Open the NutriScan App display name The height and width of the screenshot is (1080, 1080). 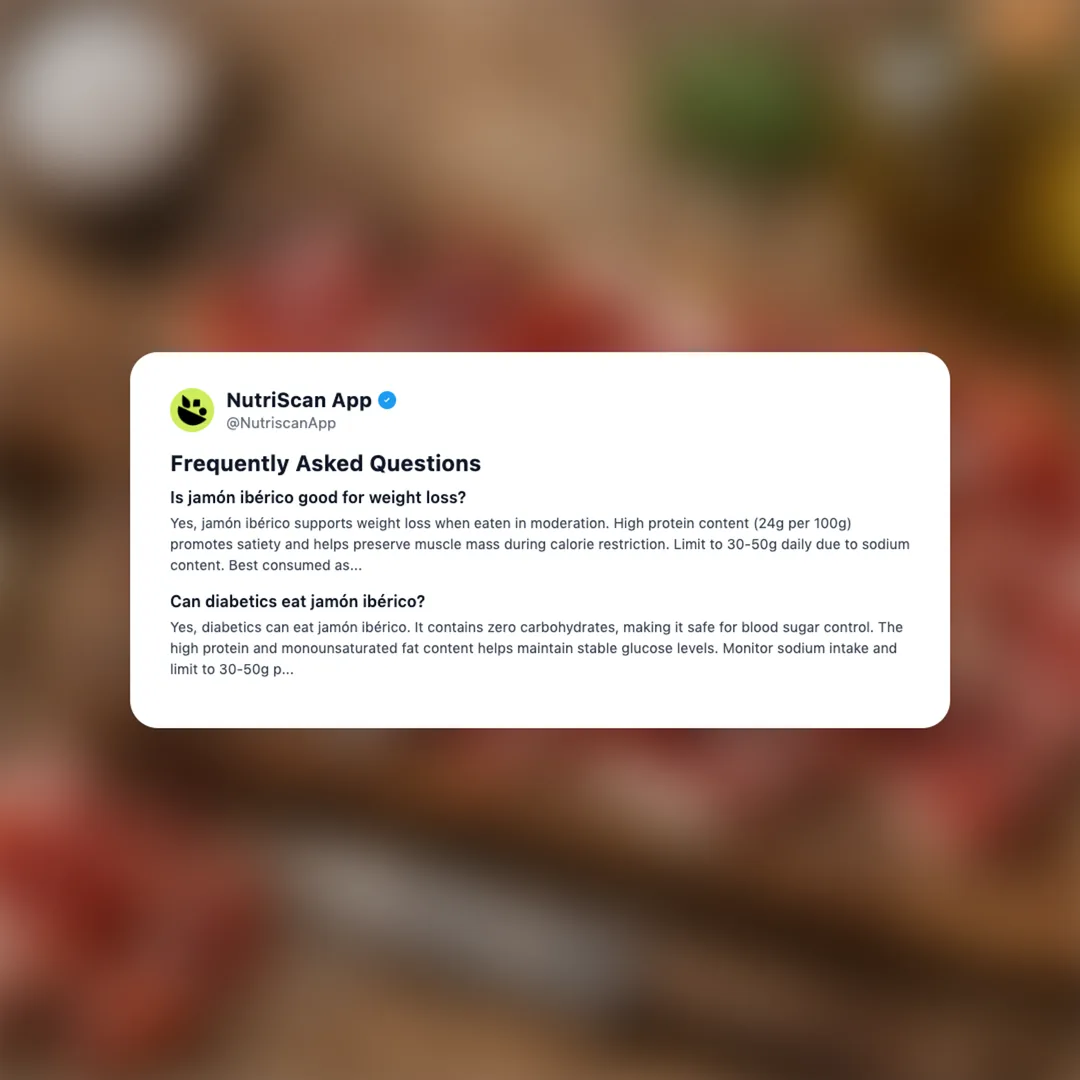click(x=299, y=400)
